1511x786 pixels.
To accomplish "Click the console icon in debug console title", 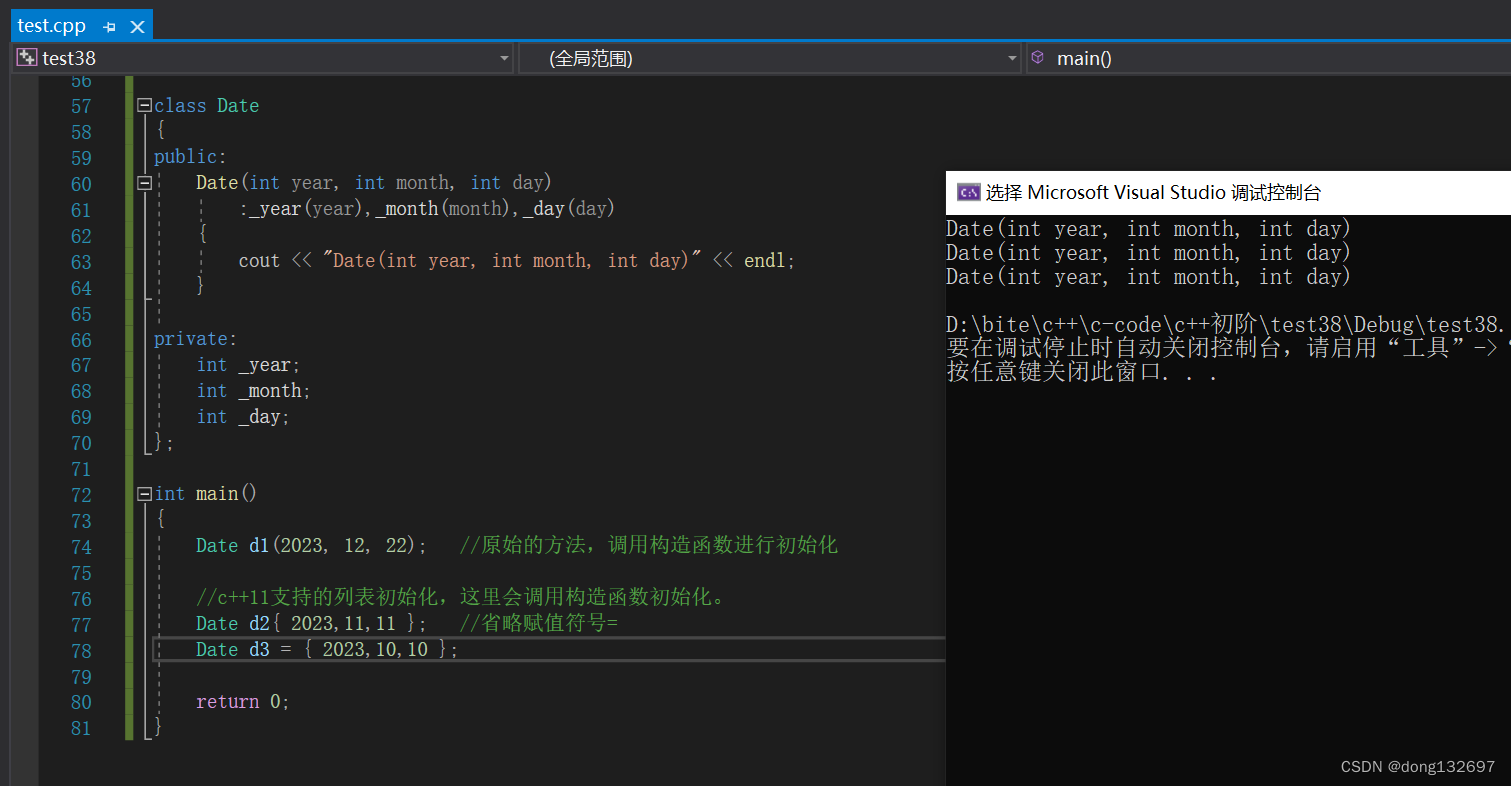I will tap(968, 192).
